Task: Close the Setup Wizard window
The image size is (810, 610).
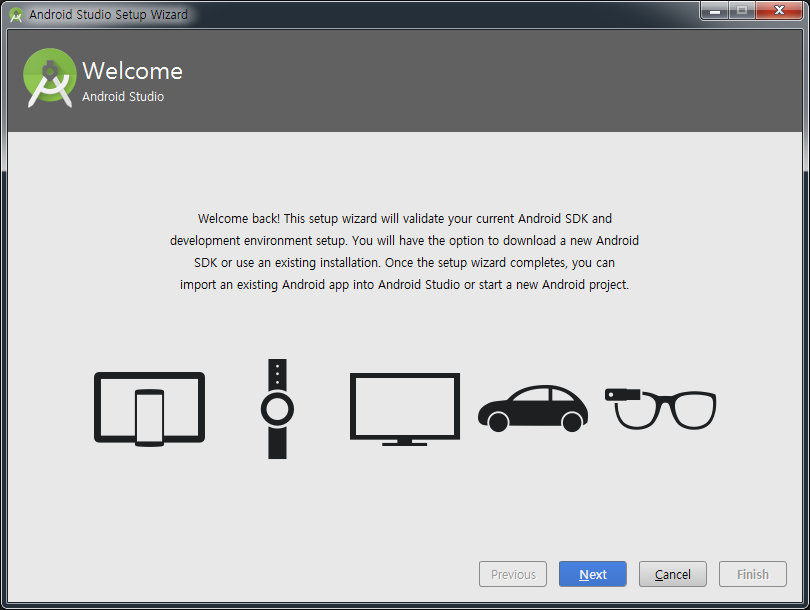Action: click(779, 10)
